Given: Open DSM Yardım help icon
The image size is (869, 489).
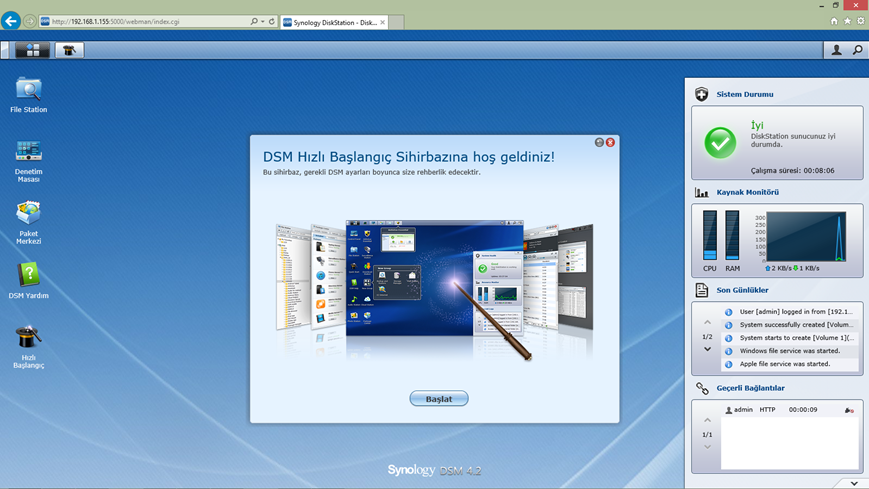Looking at the screenshot, I should click(28, 281).
